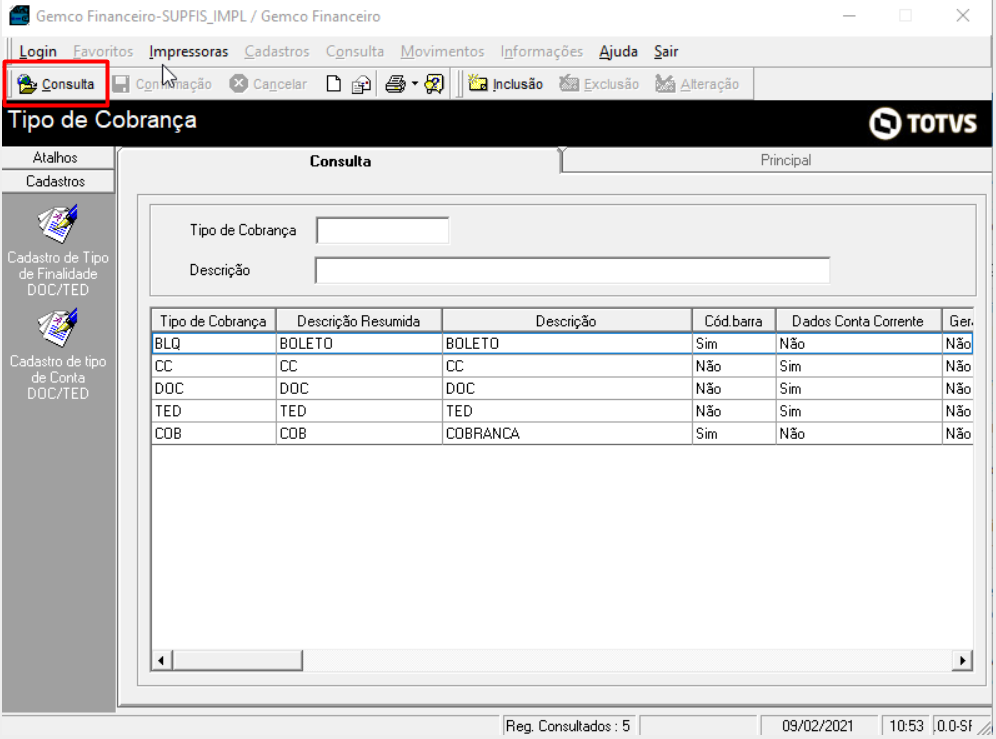Select the DOC cell in Tipo de Cobrança column
The width and height of the screenshot is (996, 739).
[x=214, y=388]
